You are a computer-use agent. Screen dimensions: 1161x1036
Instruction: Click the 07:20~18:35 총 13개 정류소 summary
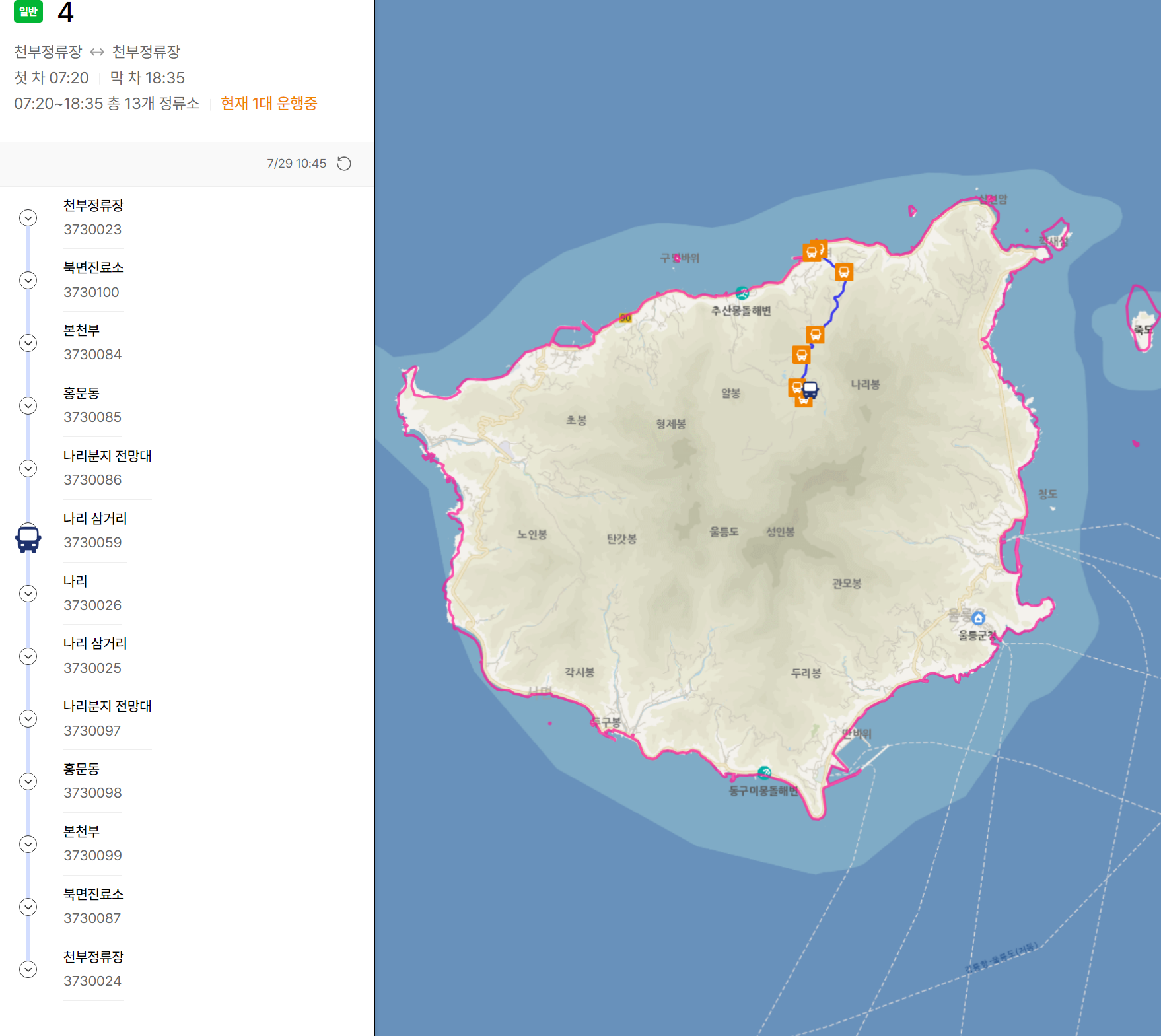tap(107, 104)
